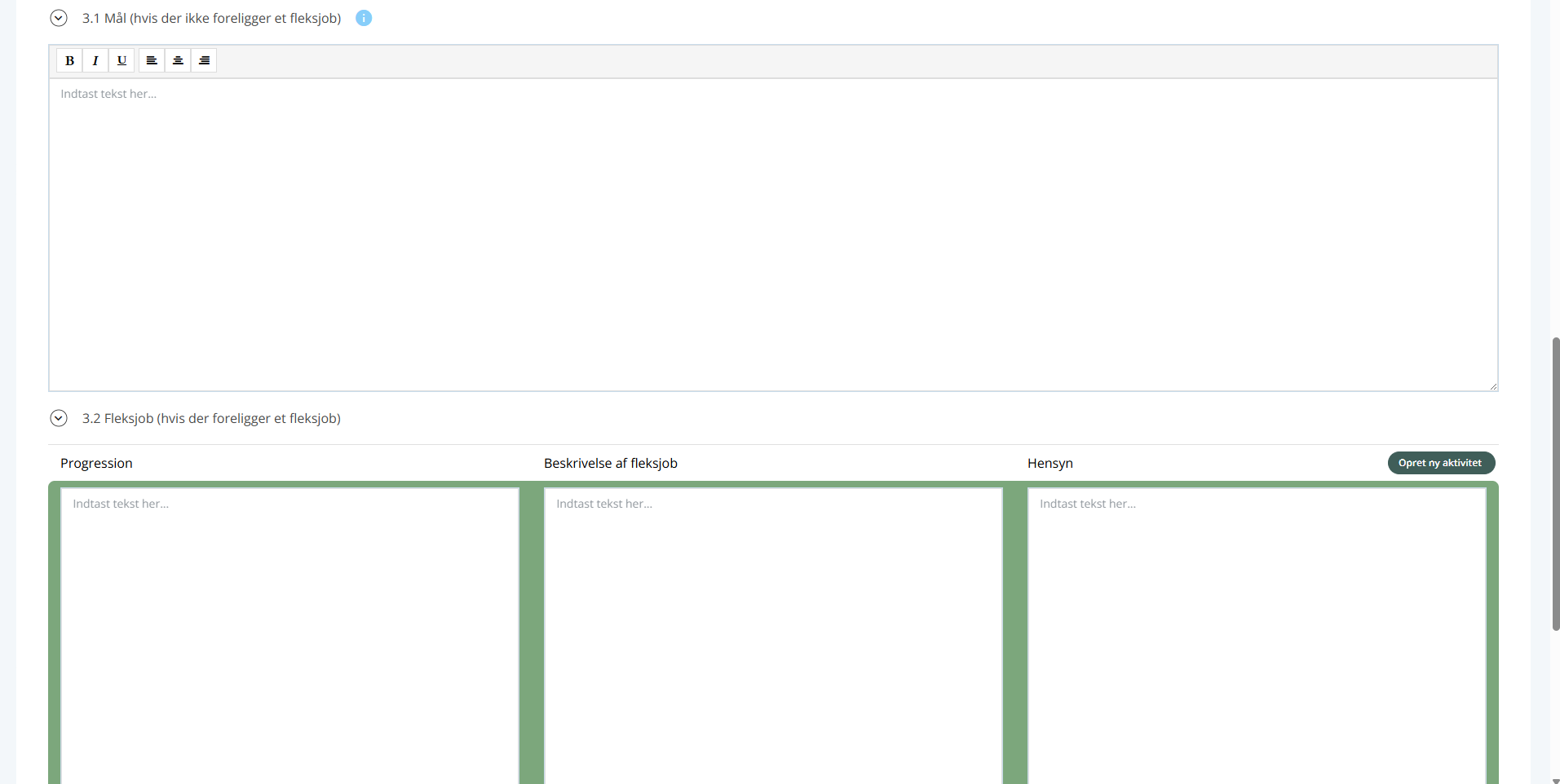Open the info icon beside 3.1 Mål

(364, 18)
